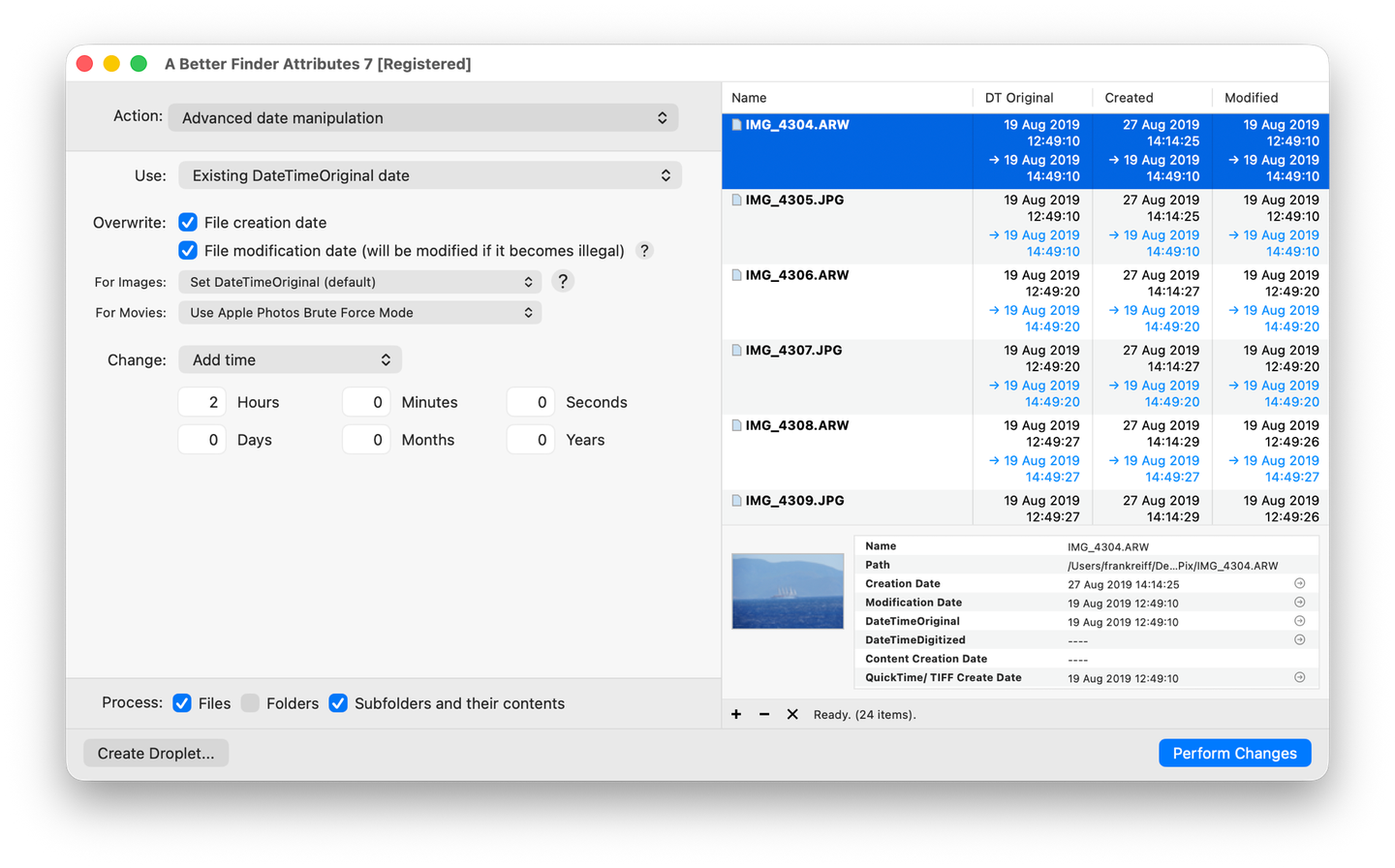Viewport: 1395px width, 868px height.
Task: Click the Years input field
Action: [531, 440]
